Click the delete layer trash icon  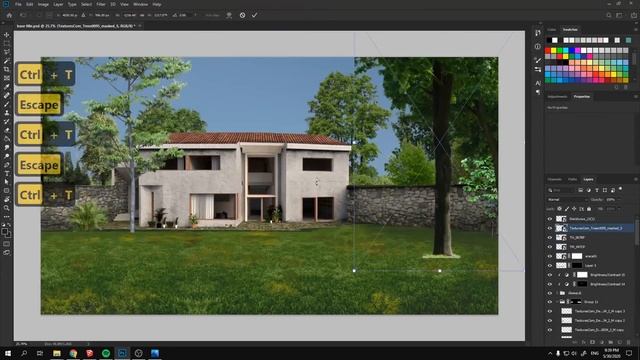click(629, 342)
